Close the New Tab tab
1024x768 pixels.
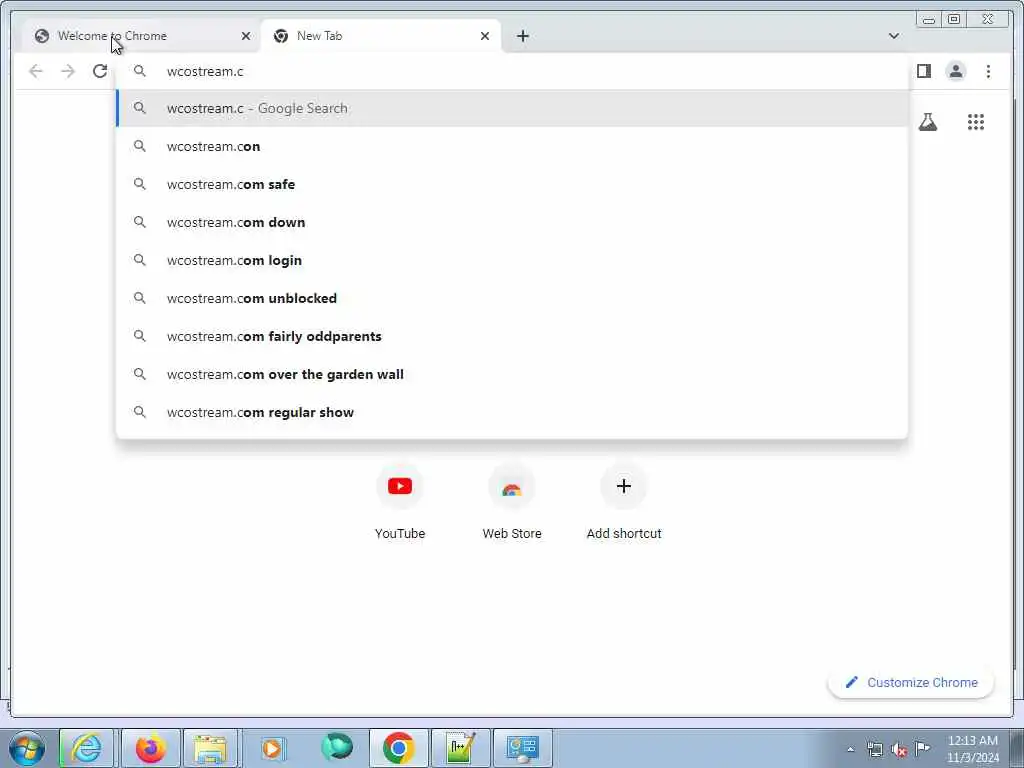[x=485, y=36]
